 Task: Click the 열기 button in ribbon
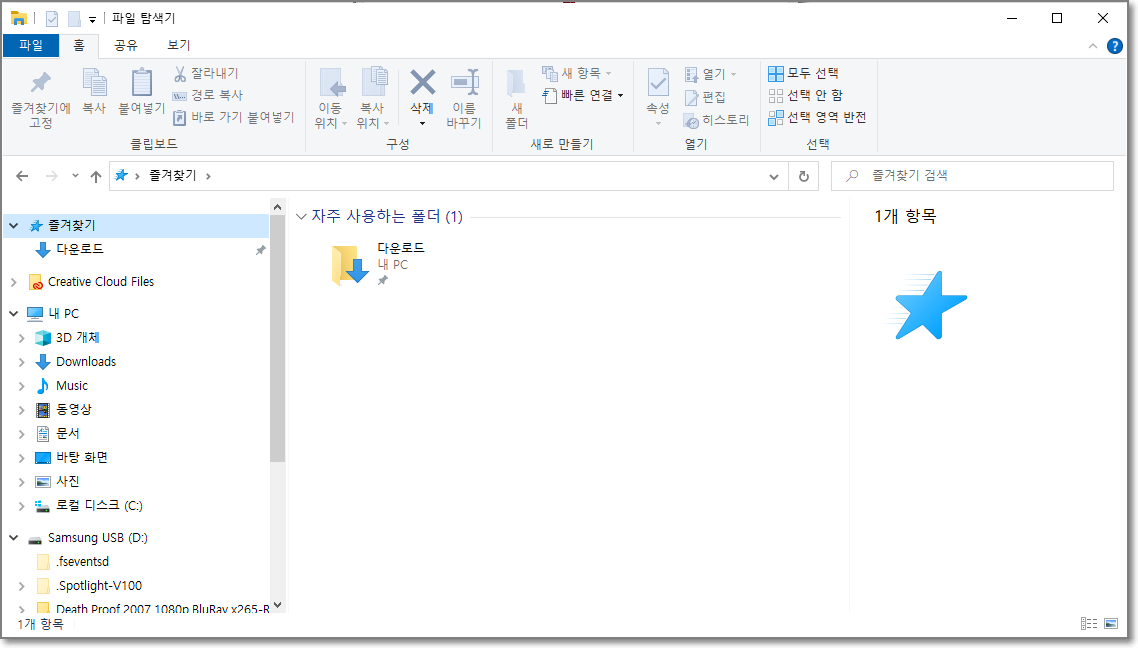[711, 74]
